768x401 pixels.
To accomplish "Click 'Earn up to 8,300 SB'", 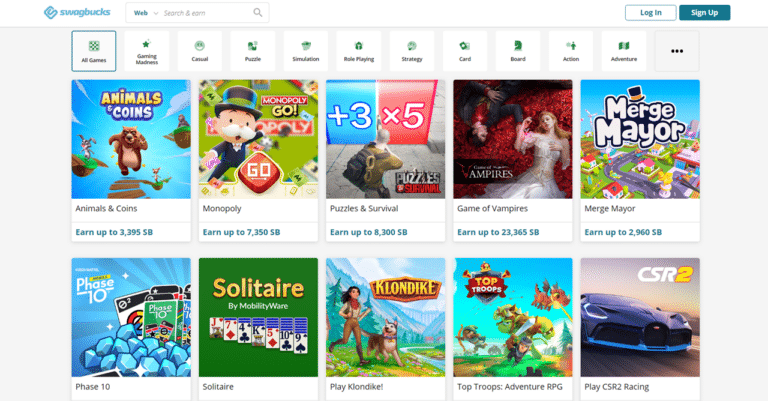I will (x=369, y=232).
